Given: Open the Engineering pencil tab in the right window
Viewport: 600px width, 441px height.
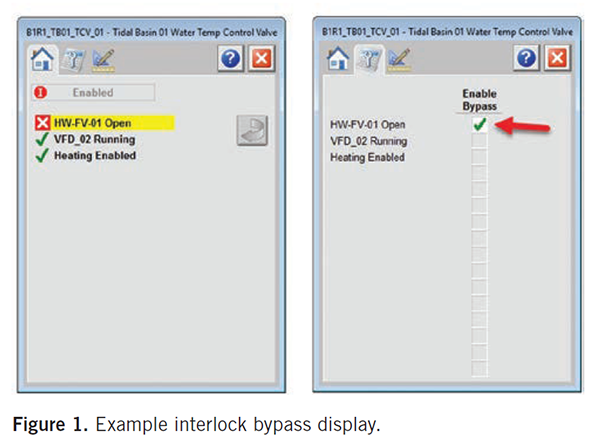Looking at the screenshot, I should (399, 59).
